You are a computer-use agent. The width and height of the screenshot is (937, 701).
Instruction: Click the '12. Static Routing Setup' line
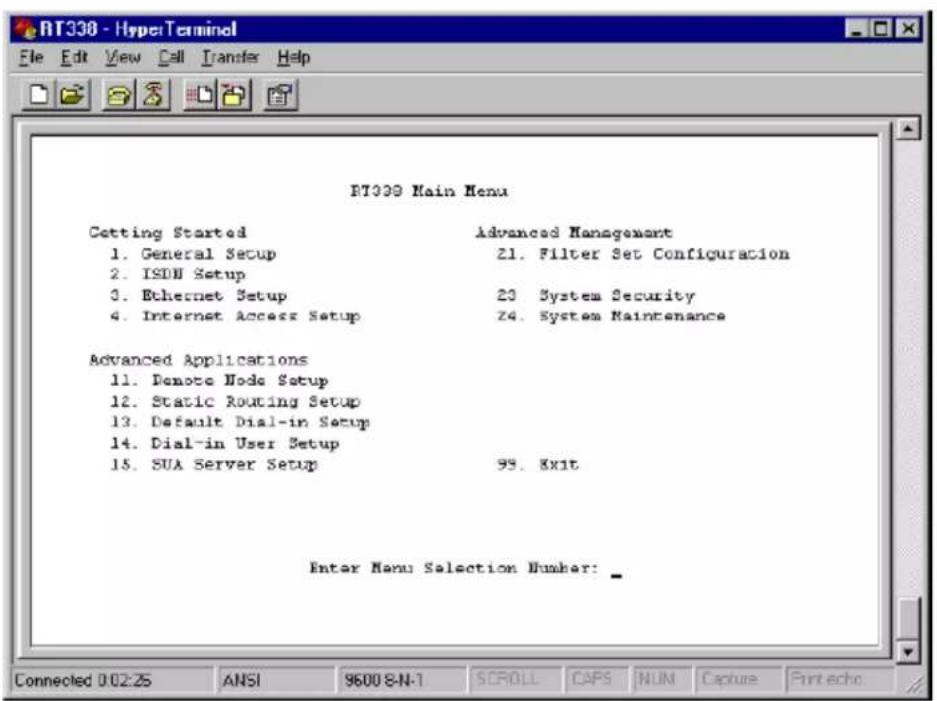pos(235,401)
